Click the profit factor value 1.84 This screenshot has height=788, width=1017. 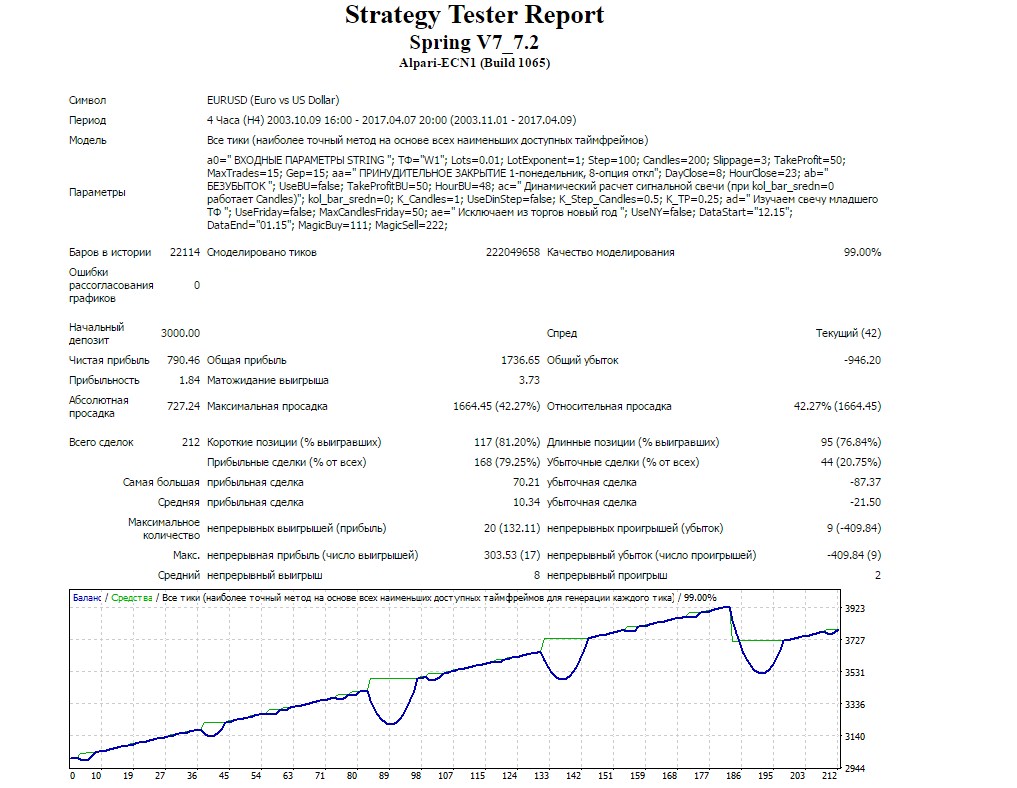pyautogui.click(x=189, y=380)
